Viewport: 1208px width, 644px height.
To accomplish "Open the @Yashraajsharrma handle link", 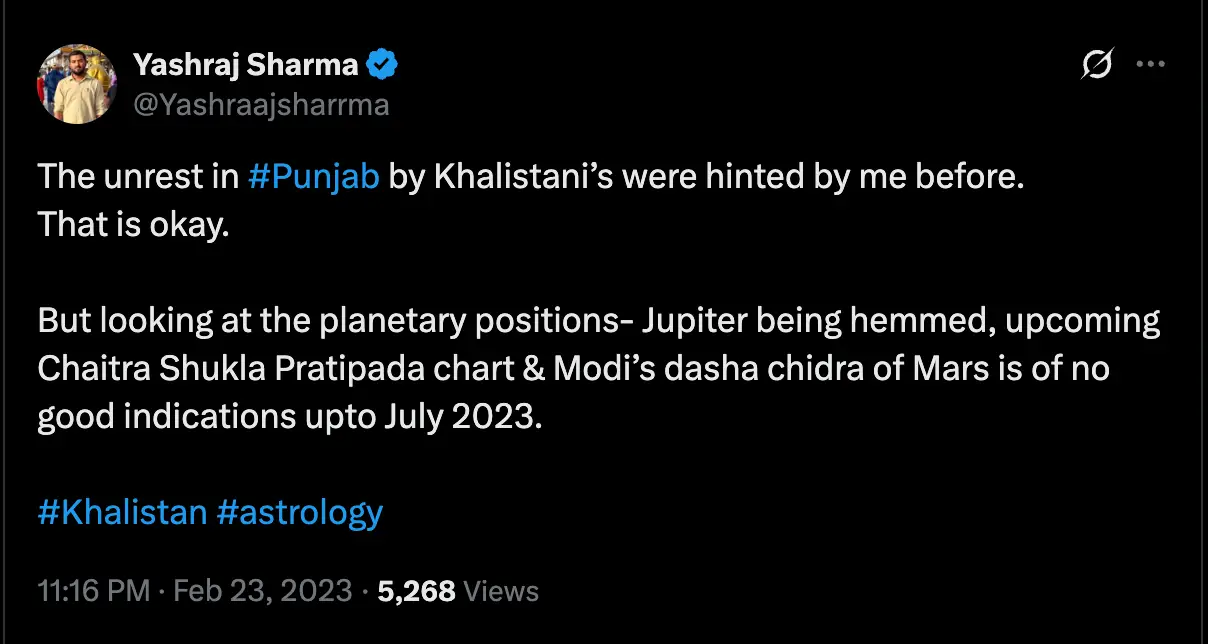I will coord(260,104).
